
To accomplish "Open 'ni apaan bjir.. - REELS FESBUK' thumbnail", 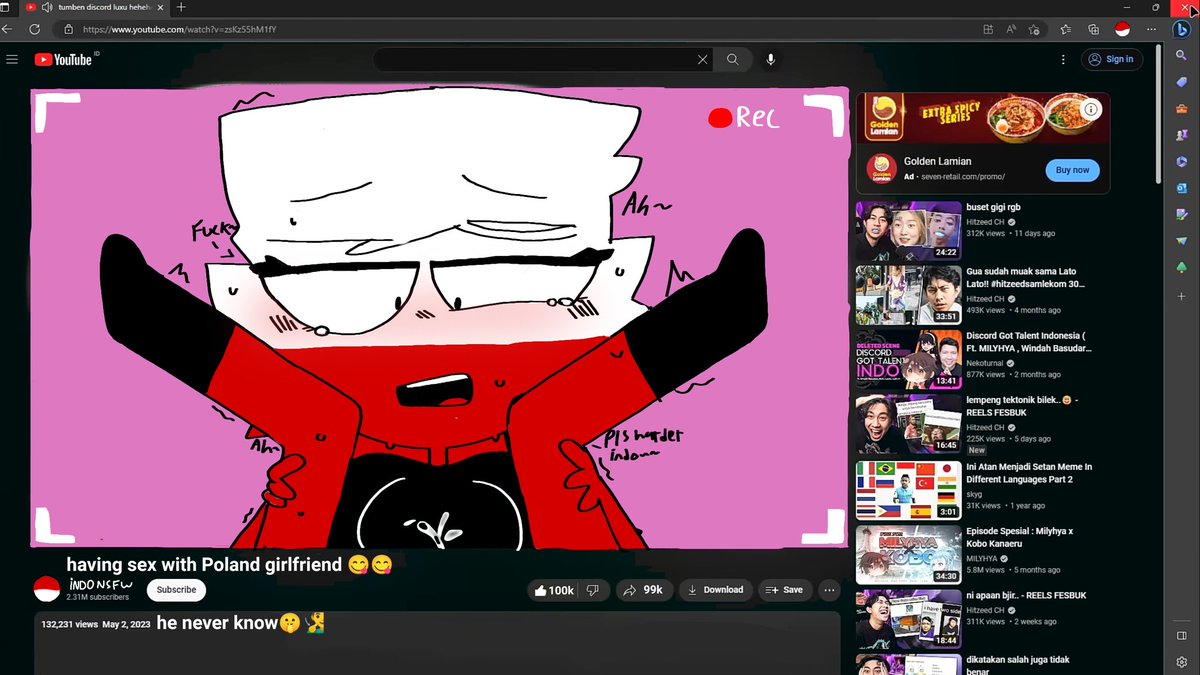I will (x=909, y=618).
